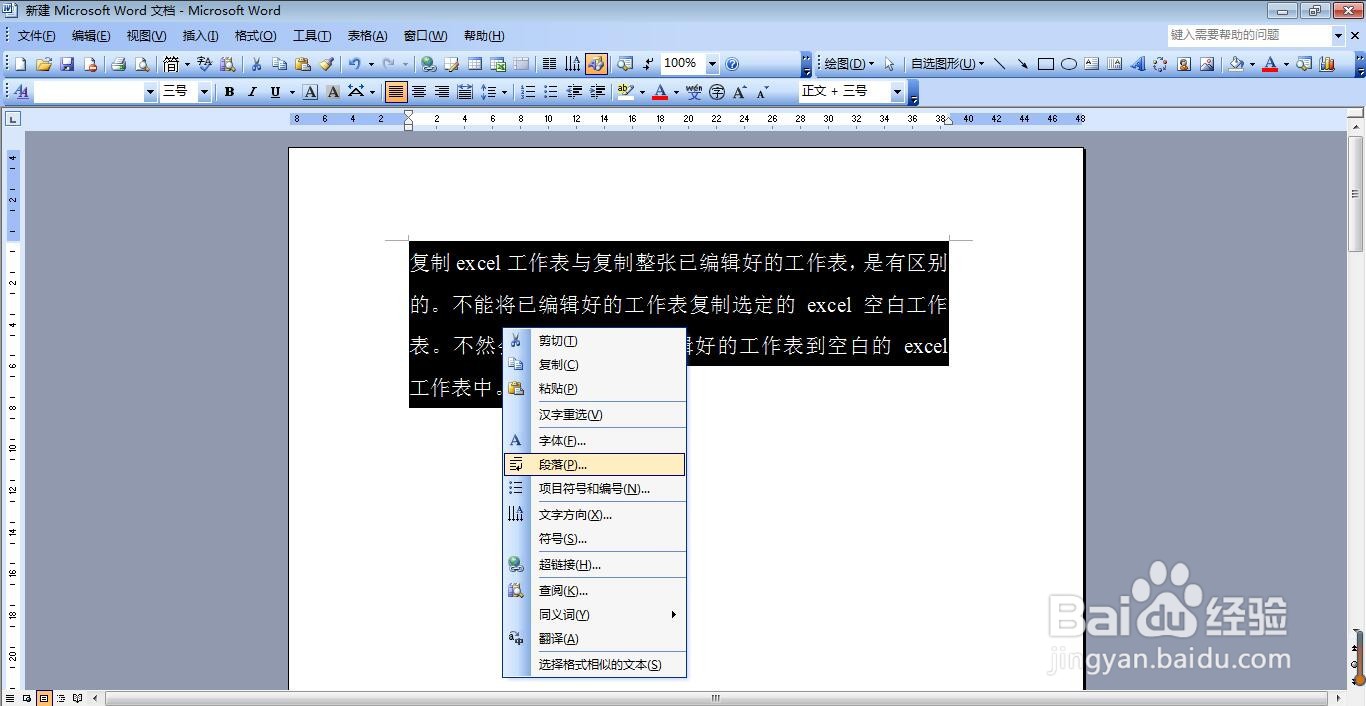Type in the help question search box

(x=1249, y=35)
